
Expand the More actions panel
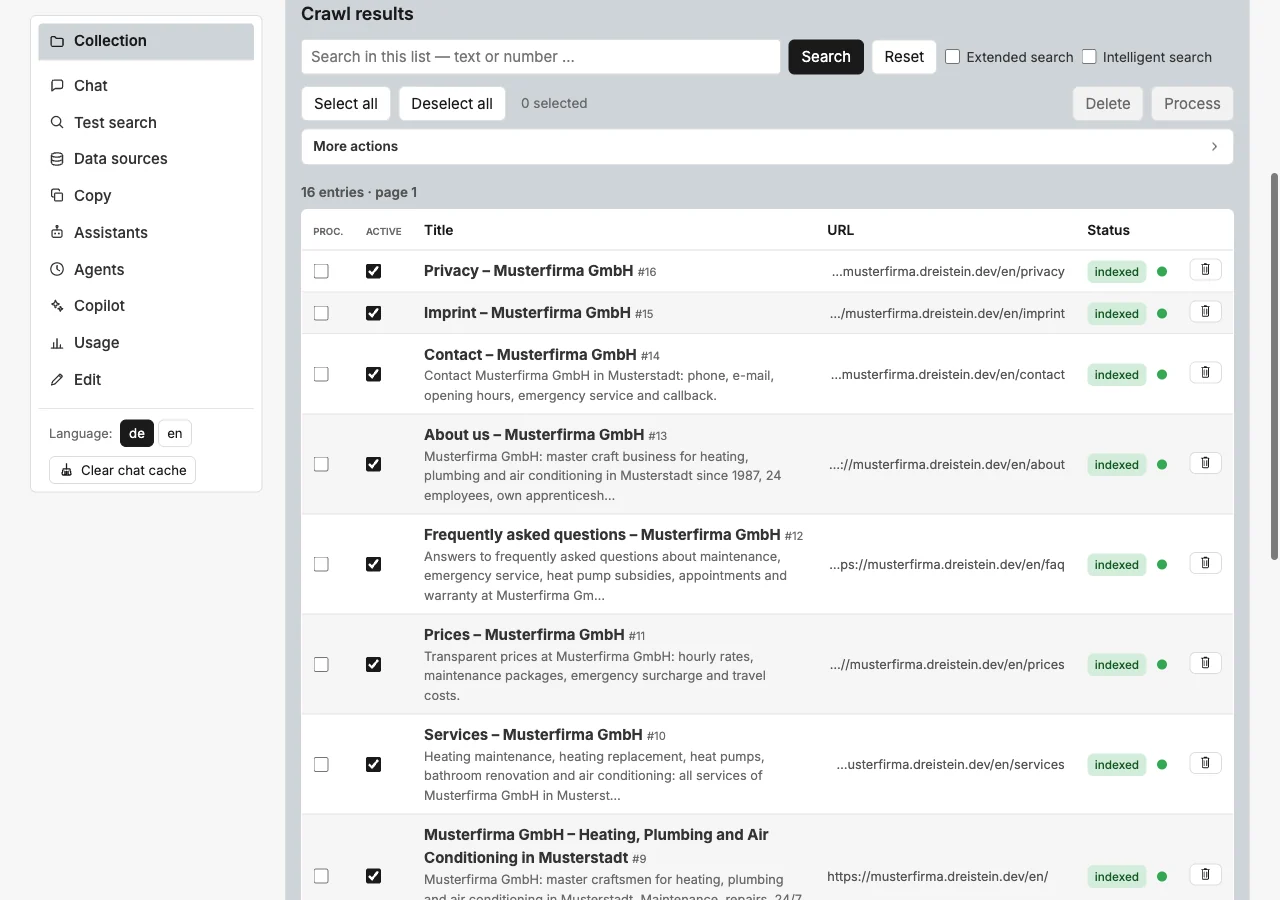pos(767,147)
